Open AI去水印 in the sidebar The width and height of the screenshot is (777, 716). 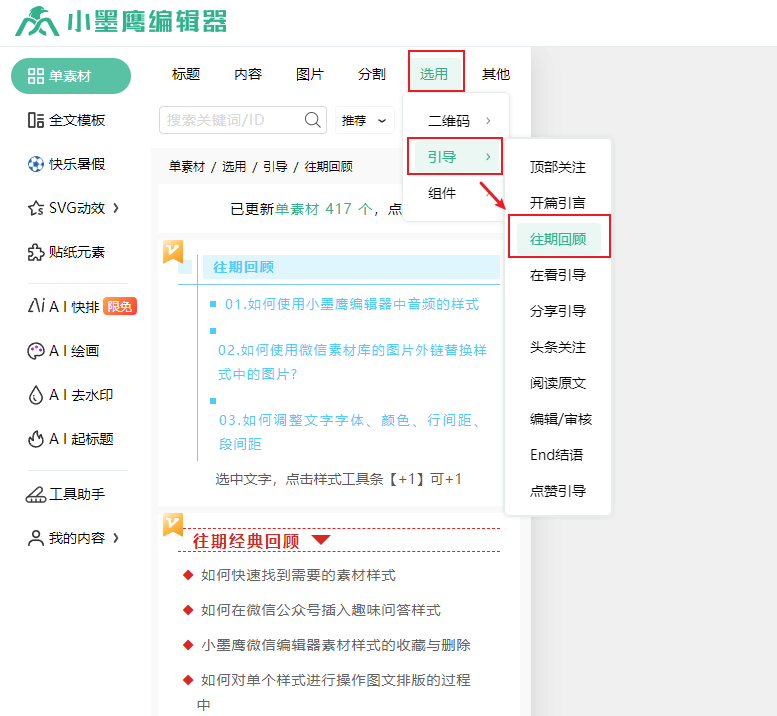tap(70, 395)
